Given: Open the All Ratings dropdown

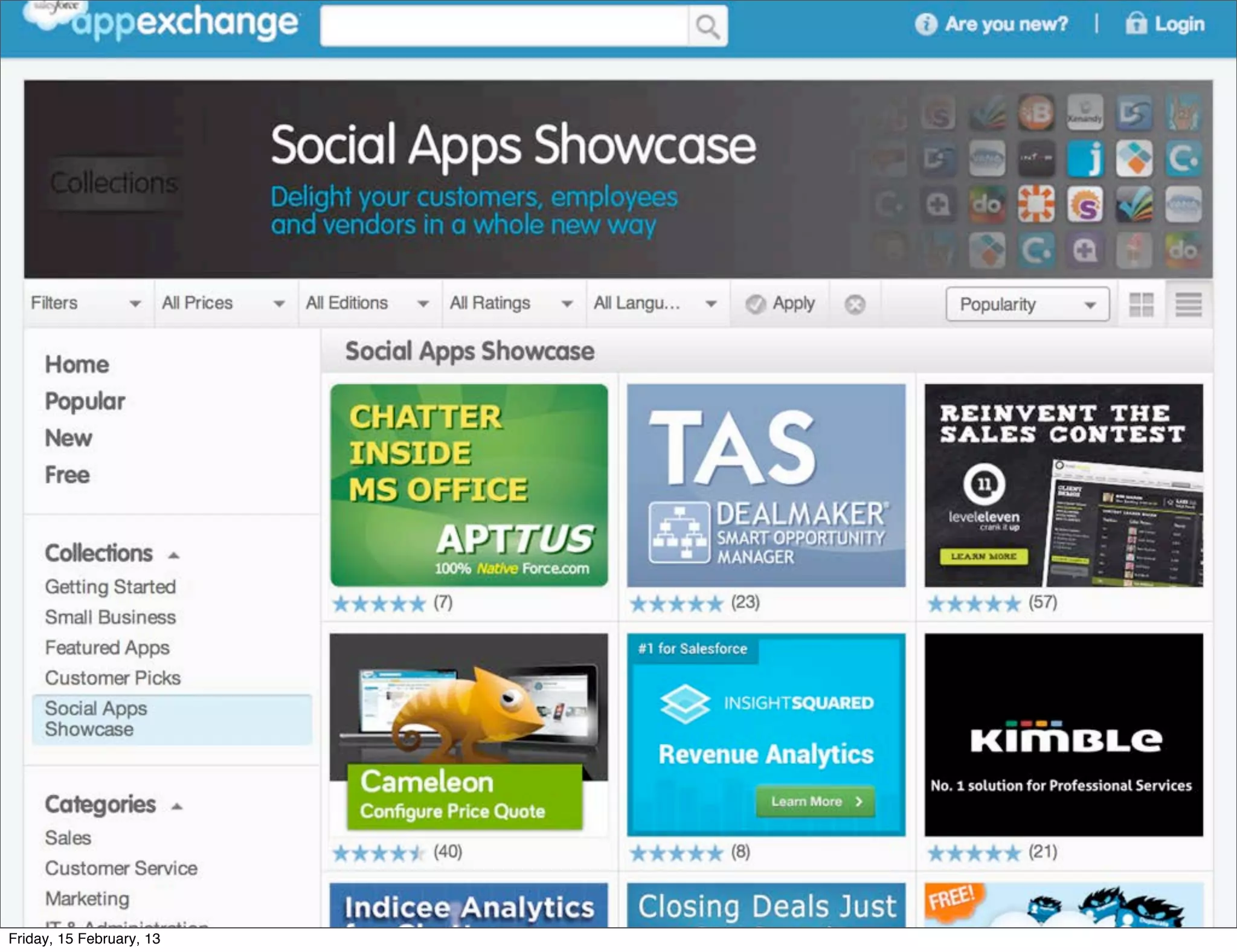Looking at the screenshot, I should [514, 303].
